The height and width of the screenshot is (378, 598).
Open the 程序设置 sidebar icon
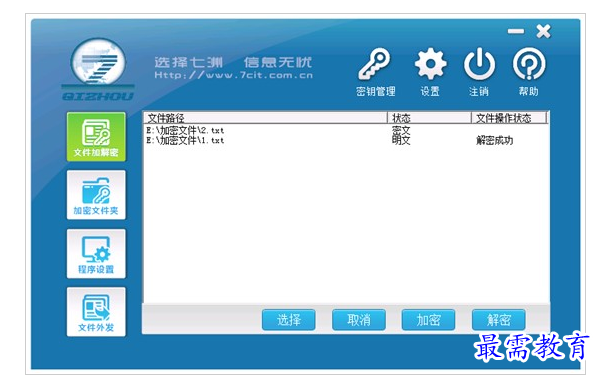pos(96,254)
